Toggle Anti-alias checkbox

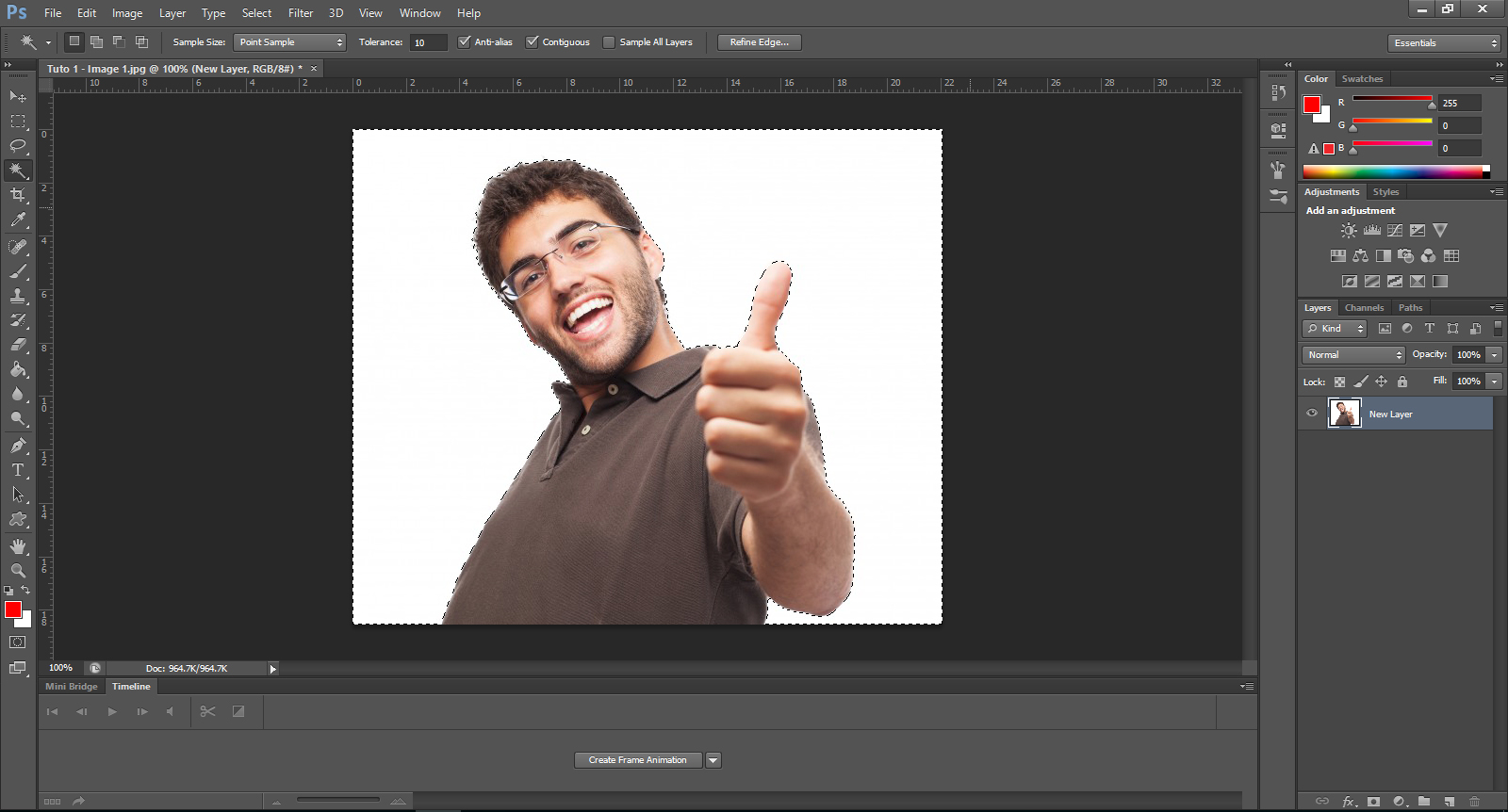(464, 42)
